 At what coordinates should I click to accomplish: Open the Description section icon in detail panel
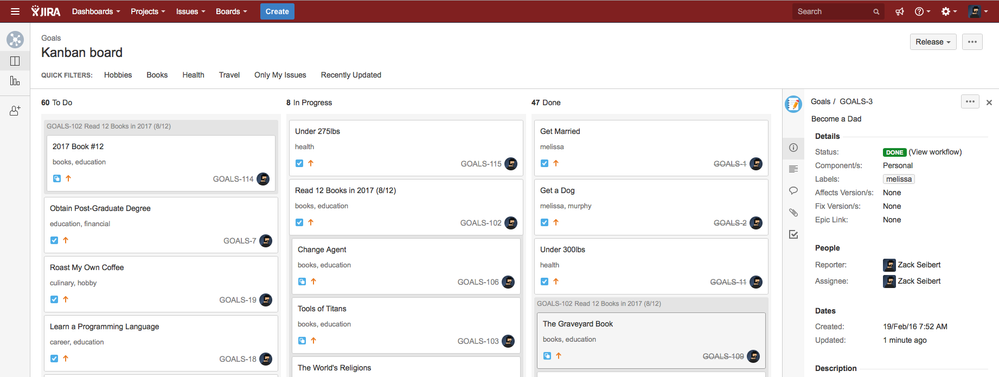[x=793, y=169]
